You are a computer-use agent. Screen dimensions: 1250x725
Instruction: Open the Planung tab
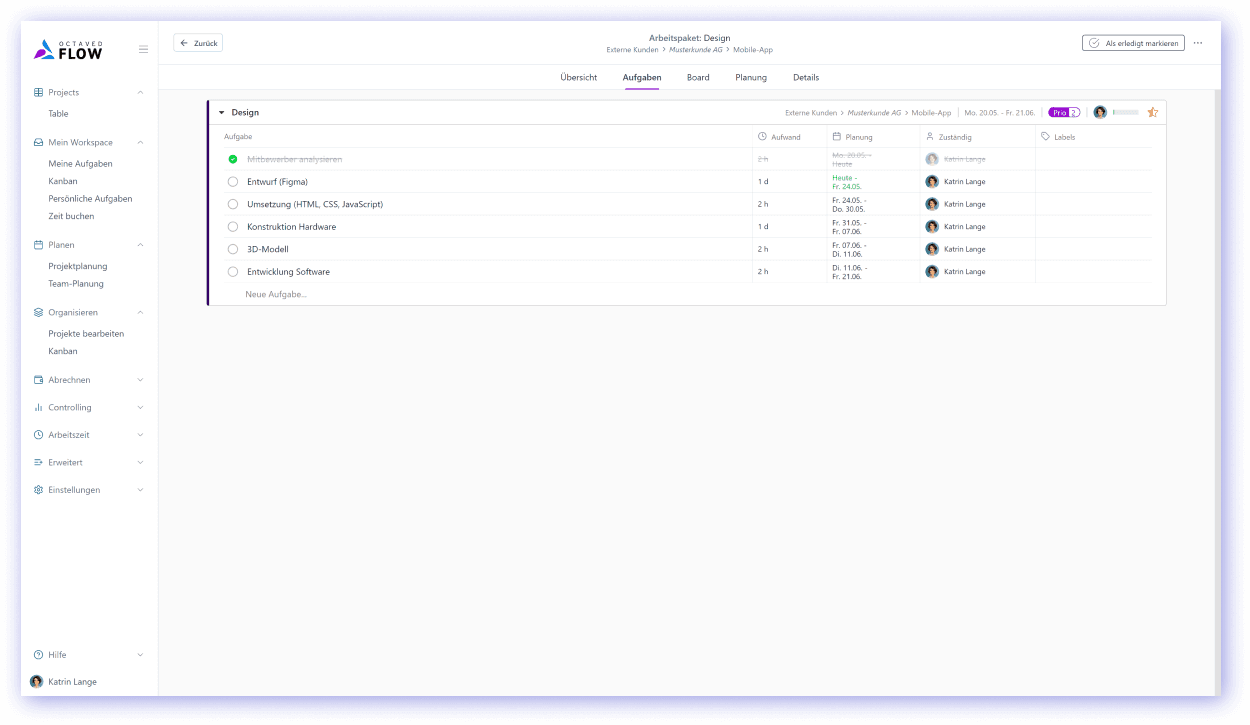click(751, 78)
